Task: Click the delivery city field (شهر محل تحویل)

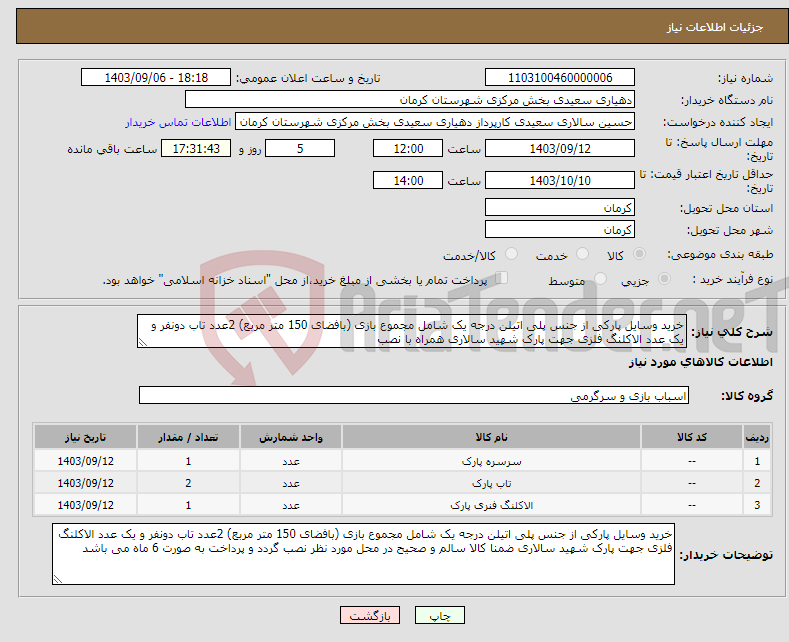Action: 560,229
